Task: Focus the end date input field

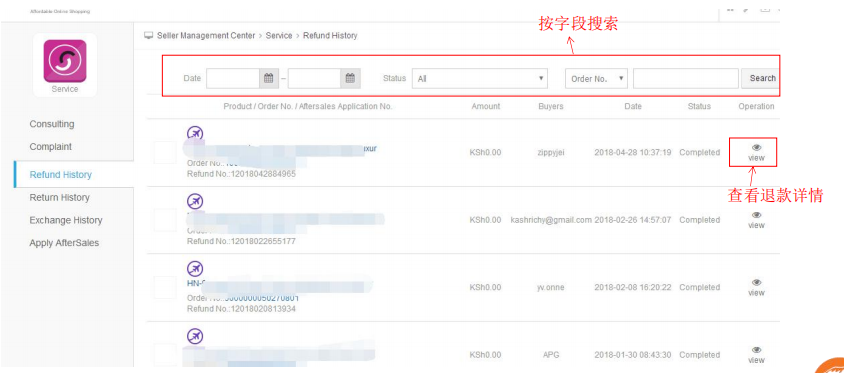Action: [315, 79]
